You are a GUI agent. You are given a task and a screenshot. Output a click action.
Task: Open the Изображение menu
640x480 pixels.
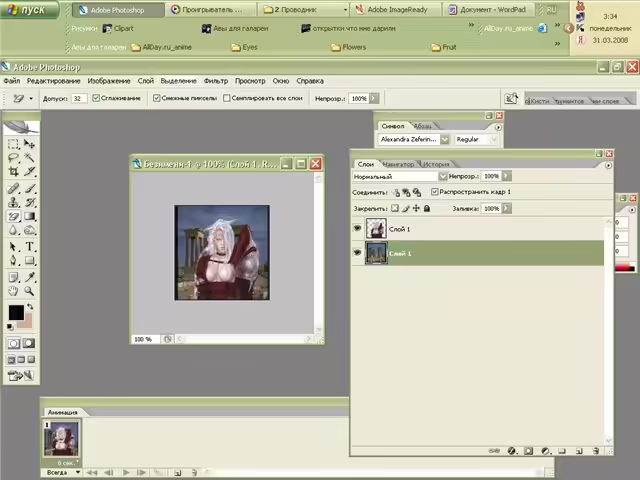point(109,81)
